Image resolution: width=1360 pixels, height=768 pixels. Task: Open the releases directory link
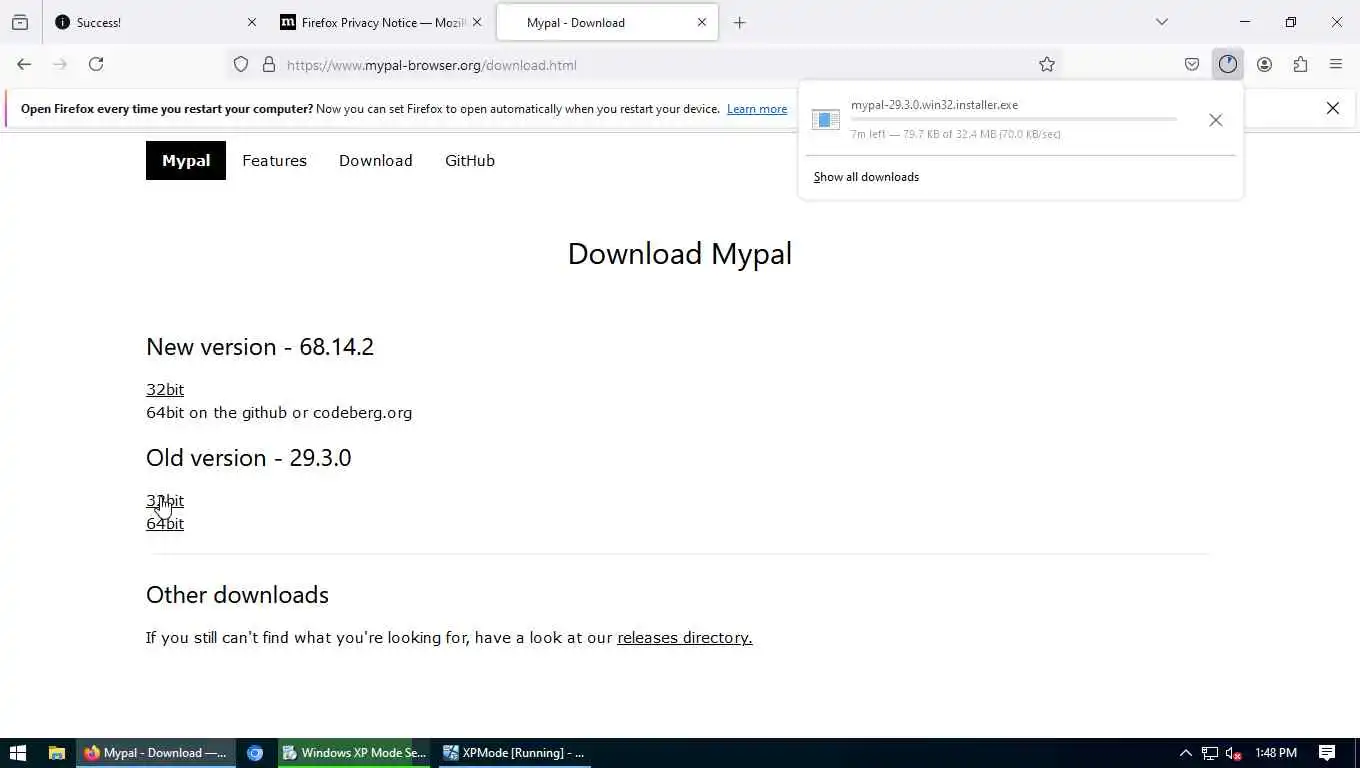(x=685, y=637)
